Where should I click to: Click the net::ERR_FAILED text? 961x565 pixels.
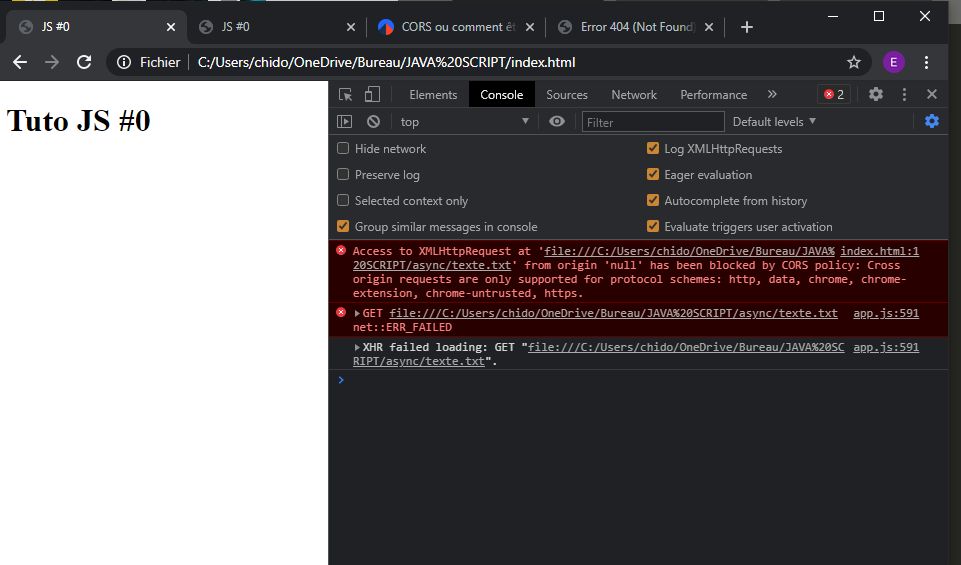(402, 327)
